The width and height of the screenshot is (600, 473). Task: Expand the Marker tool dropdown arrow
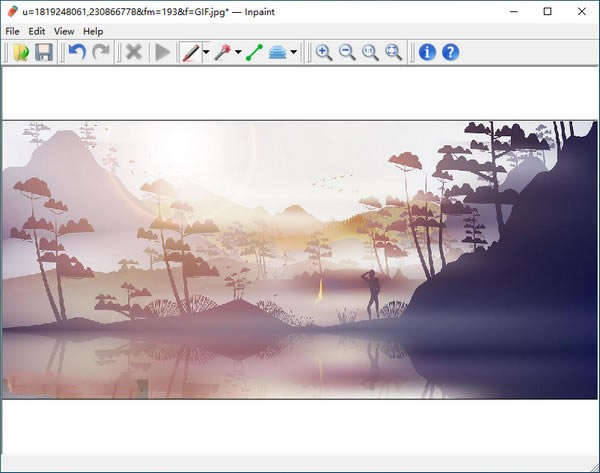tap(205, 53)
